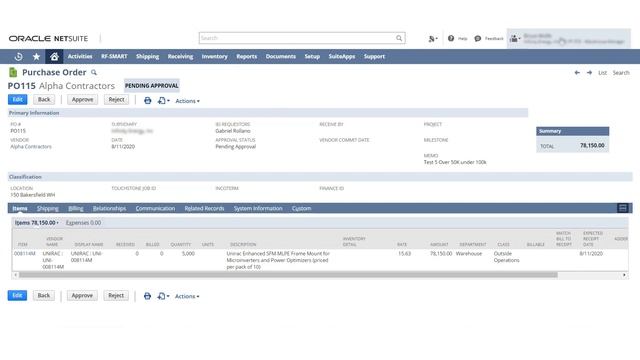Image resolution: width=640 pixels, height=360 pixels.
Task: Click the user role icon in the header
Action: (515, 39)
